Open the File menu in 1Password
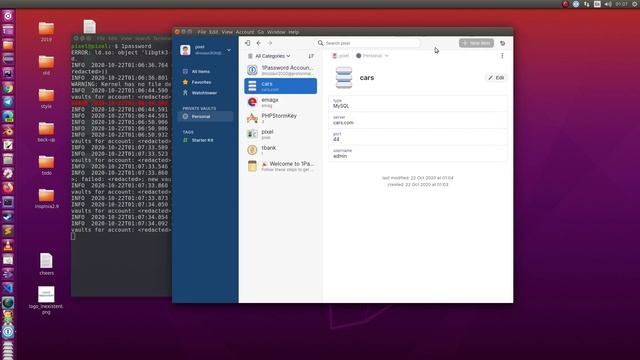This screenshot has height=360, width=640. (x=202, y=32)
